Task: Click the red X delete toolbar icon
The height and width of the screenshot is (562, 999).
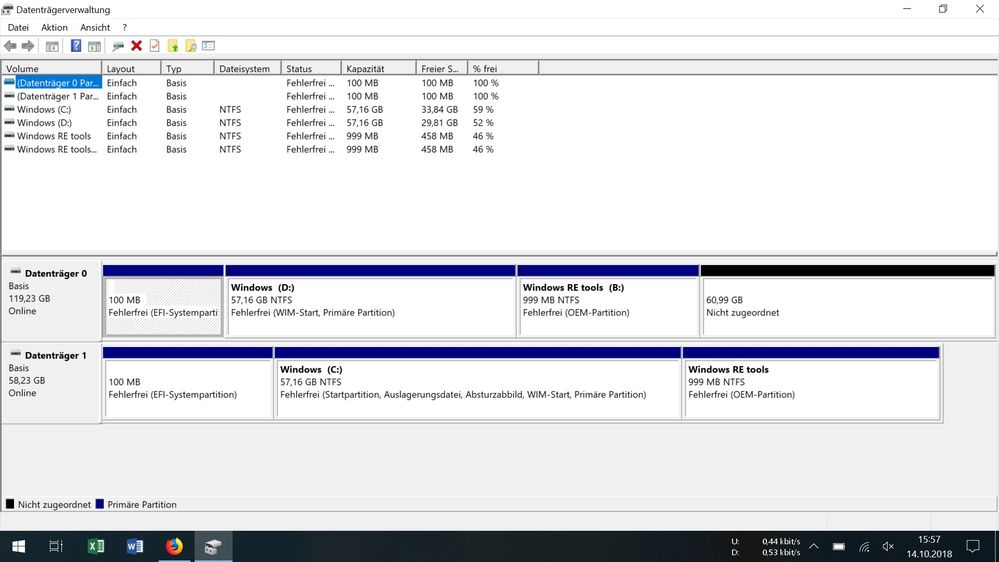Action: pyautogui.click(x=136, y=46)
